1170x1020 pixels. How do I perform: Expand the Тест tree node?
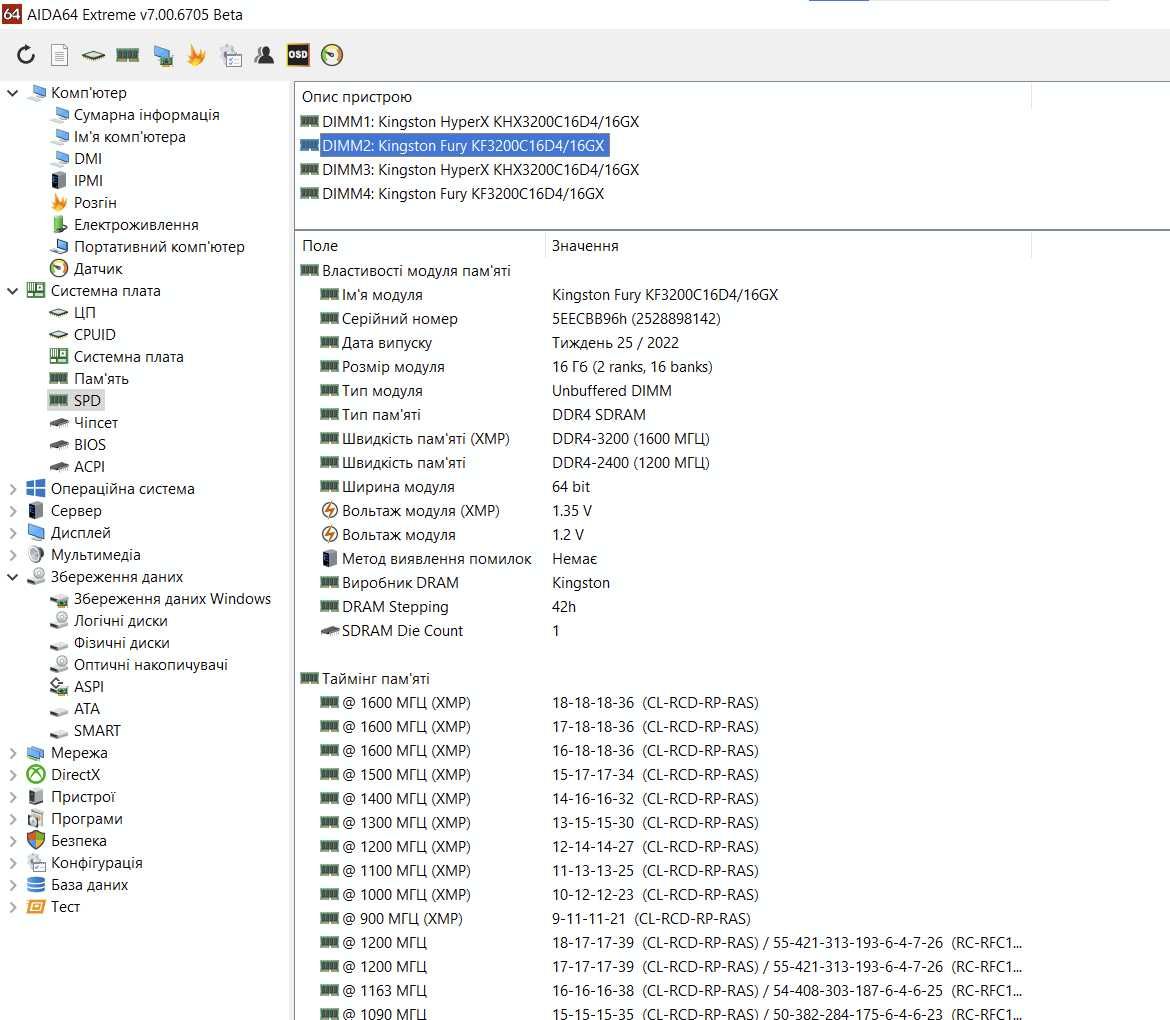pyautogui.click(x=13, y=907)
